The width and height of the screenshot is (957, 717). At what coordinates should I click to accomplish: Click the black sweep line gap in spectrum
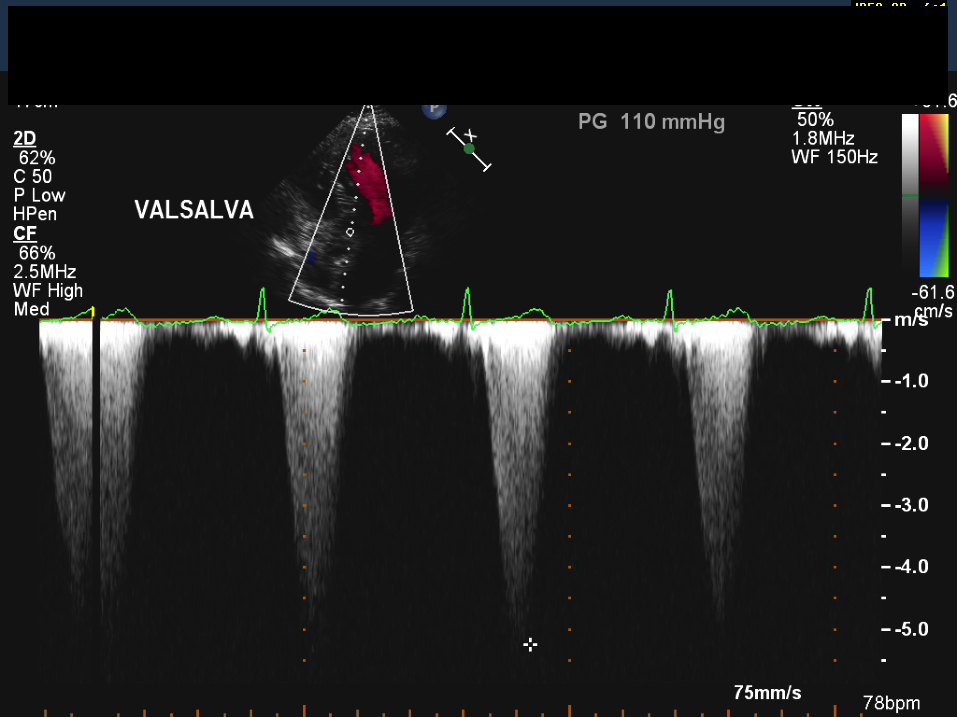[x=96, y=500]
